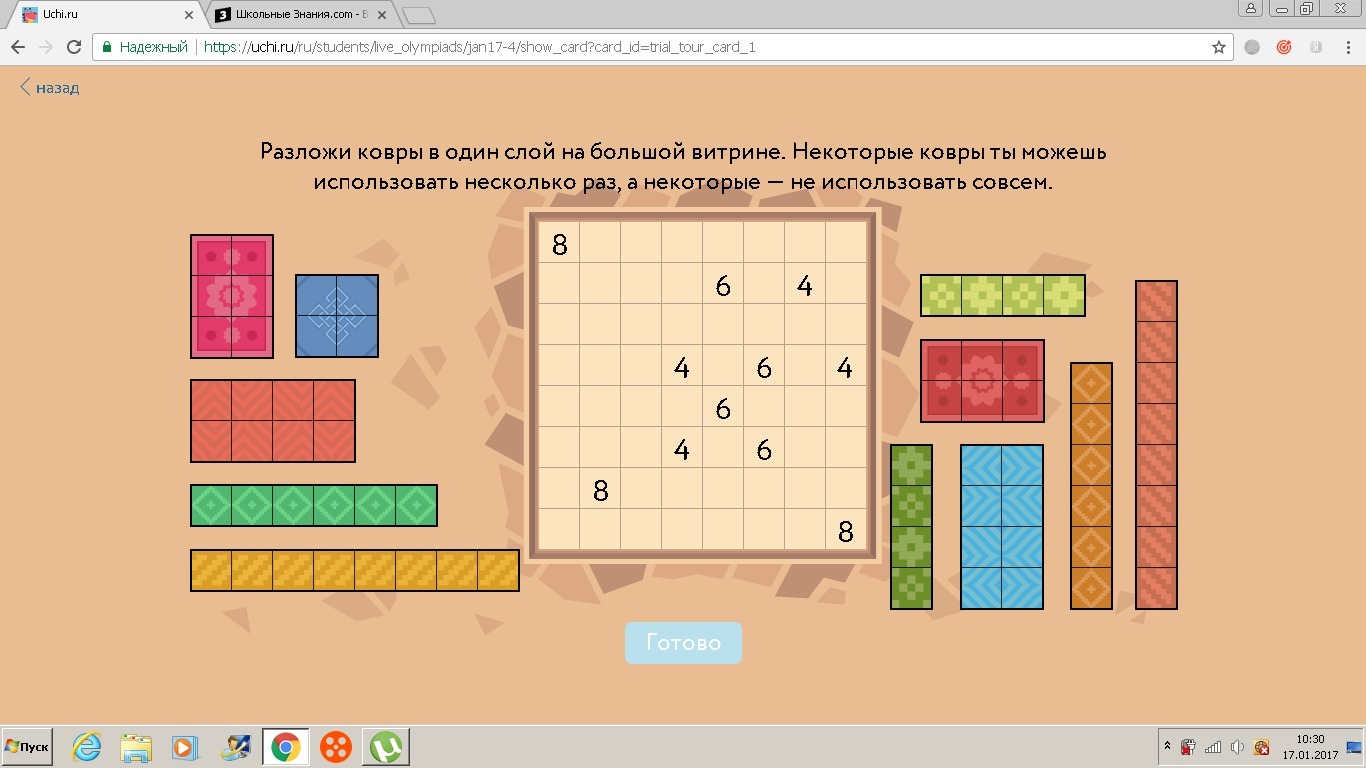Bookmark this page with the star icon
This screenshot has width=1366, height=768.
(x=1218, y=47)
